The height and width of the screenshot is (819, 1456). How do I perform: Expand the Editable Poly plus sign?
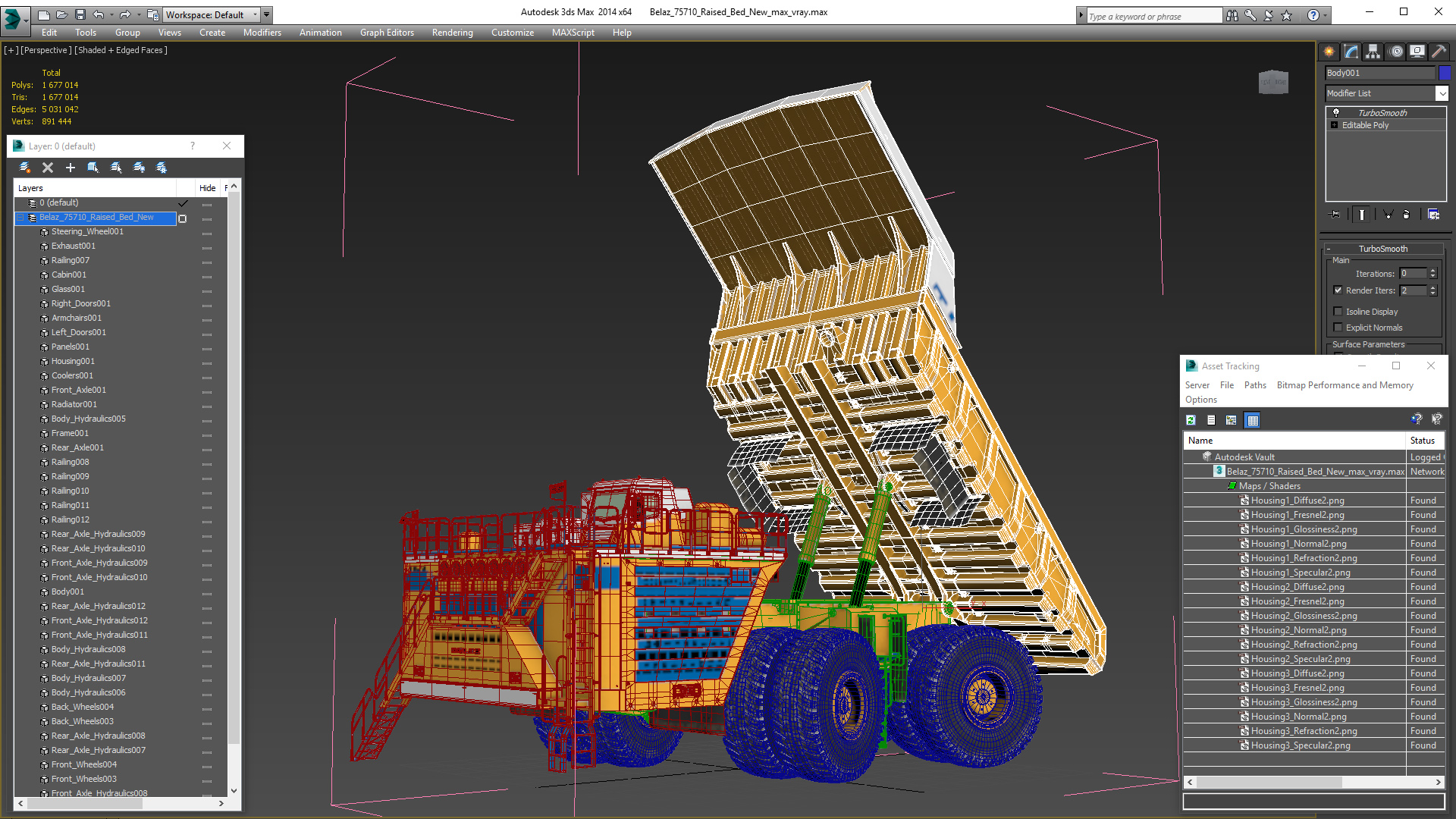tap(1335, 125)
